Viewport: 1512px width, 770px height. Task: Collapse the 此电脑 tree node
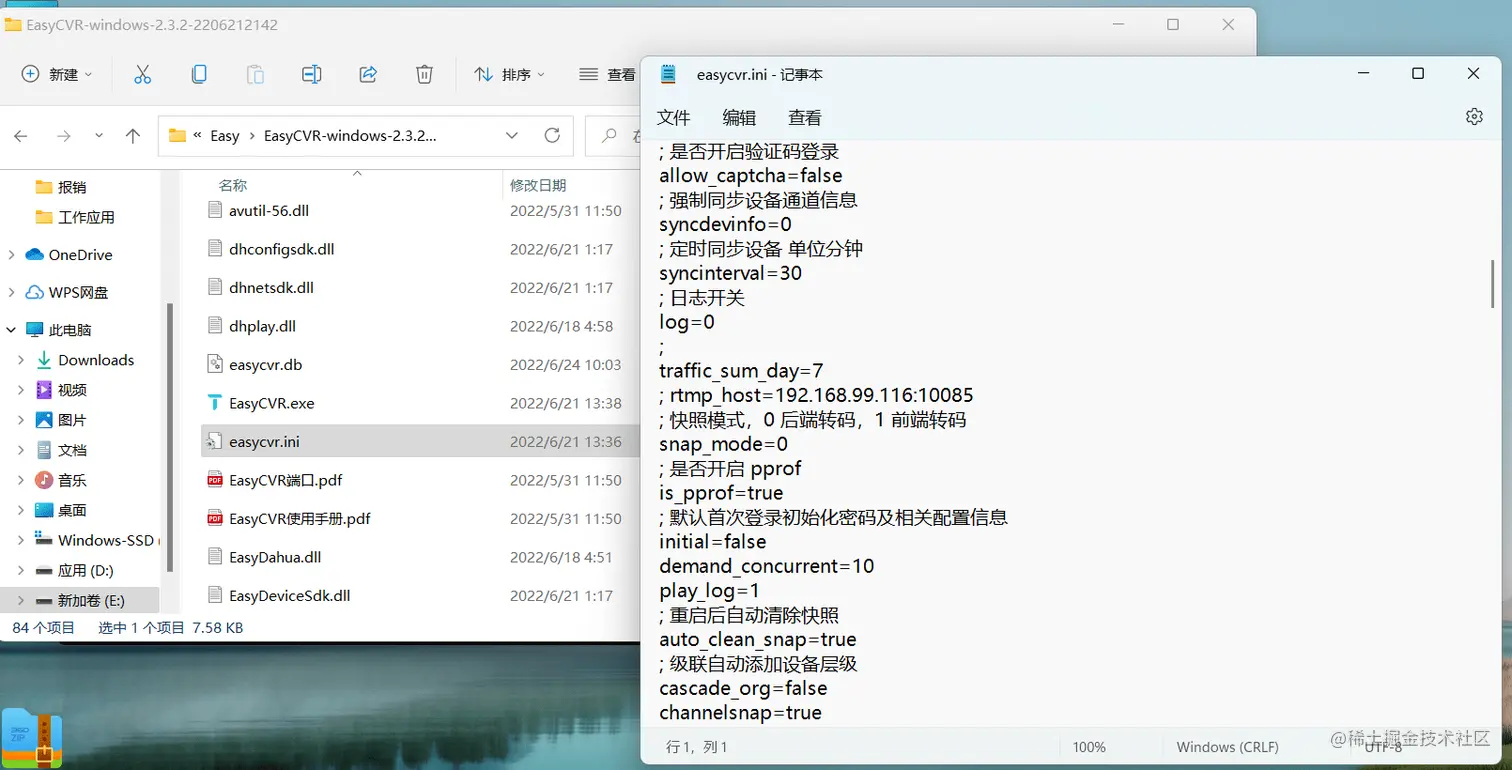(x=11, y=330)
